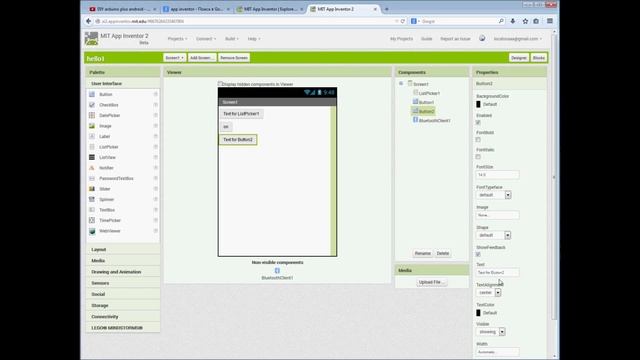This screenshot has height=360, width=640.
Task: Click the BluetoothClient1 non-visible component icon
Action: click(x=277, y=271)
